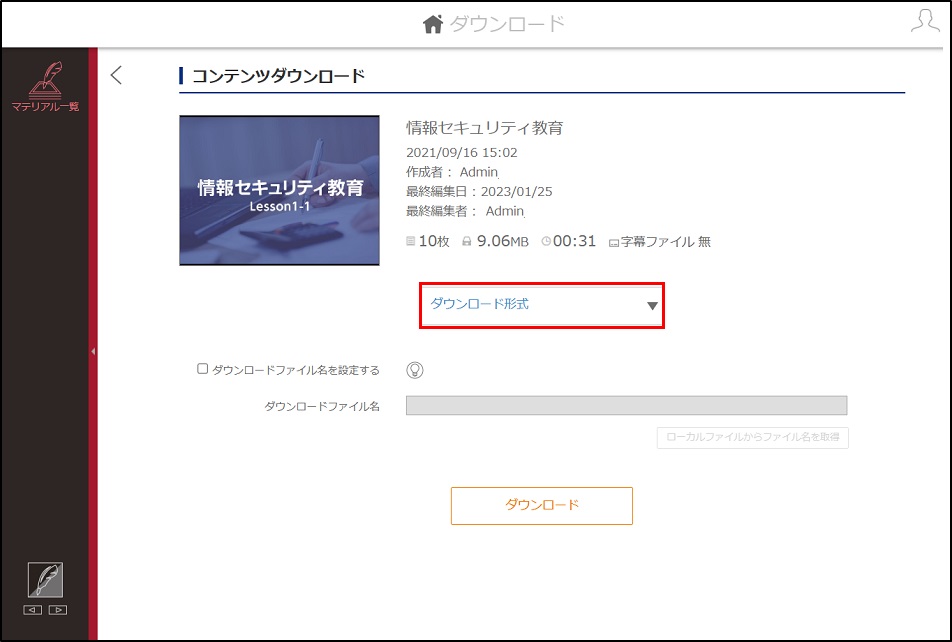Click the clock icon beside 00:31
Viewport: 952px width, 642px height.
pyautogui.click(x=546, y=241)
